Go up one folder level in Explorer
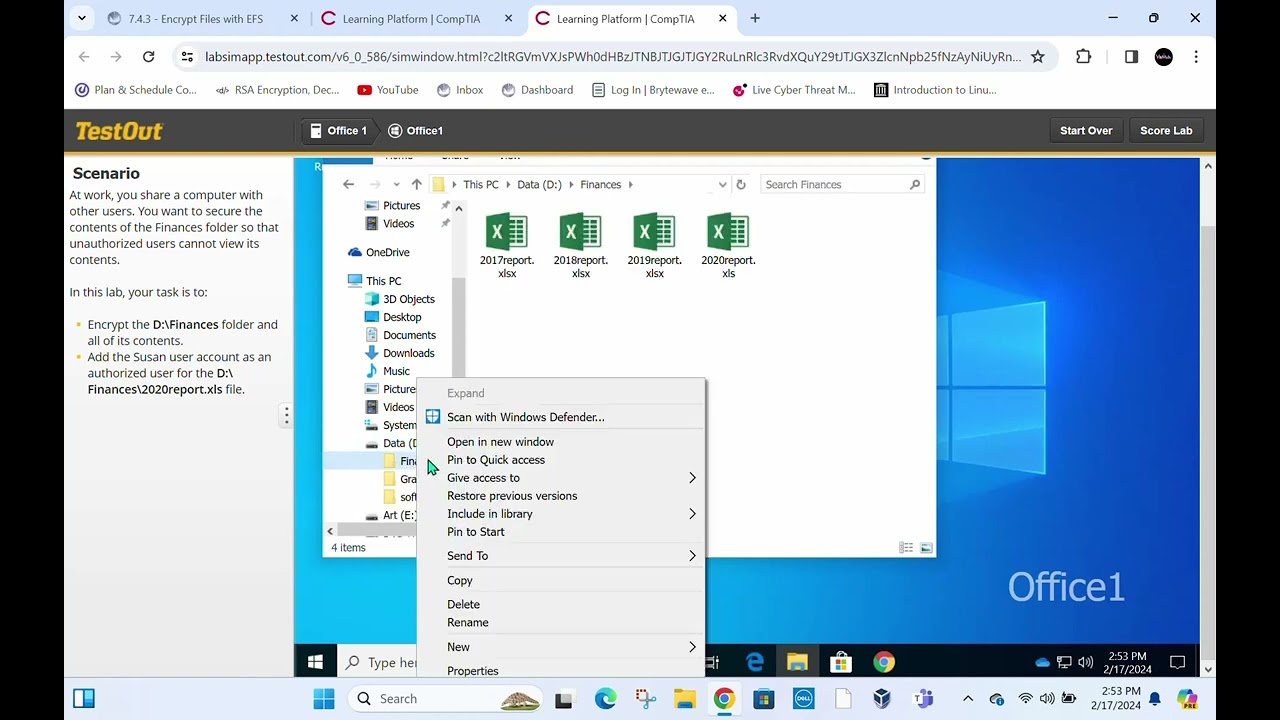 tap(416, 184)
